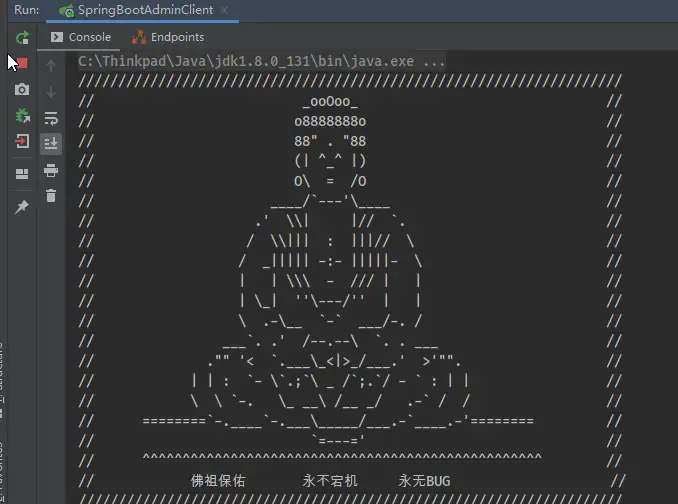Screen dimensions: 678x504
Task: Jump up the stack trace with up arrow
Action: pos(51,66)
